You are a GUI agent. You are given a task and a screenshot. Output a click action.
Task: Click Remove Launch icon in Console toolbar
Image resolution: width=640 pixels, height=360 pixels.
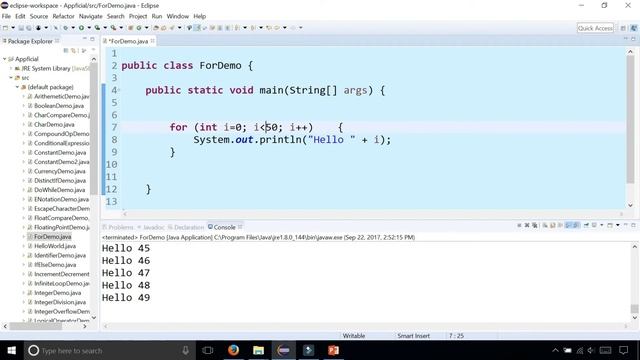pyautogui.click(x=527, y=225)
